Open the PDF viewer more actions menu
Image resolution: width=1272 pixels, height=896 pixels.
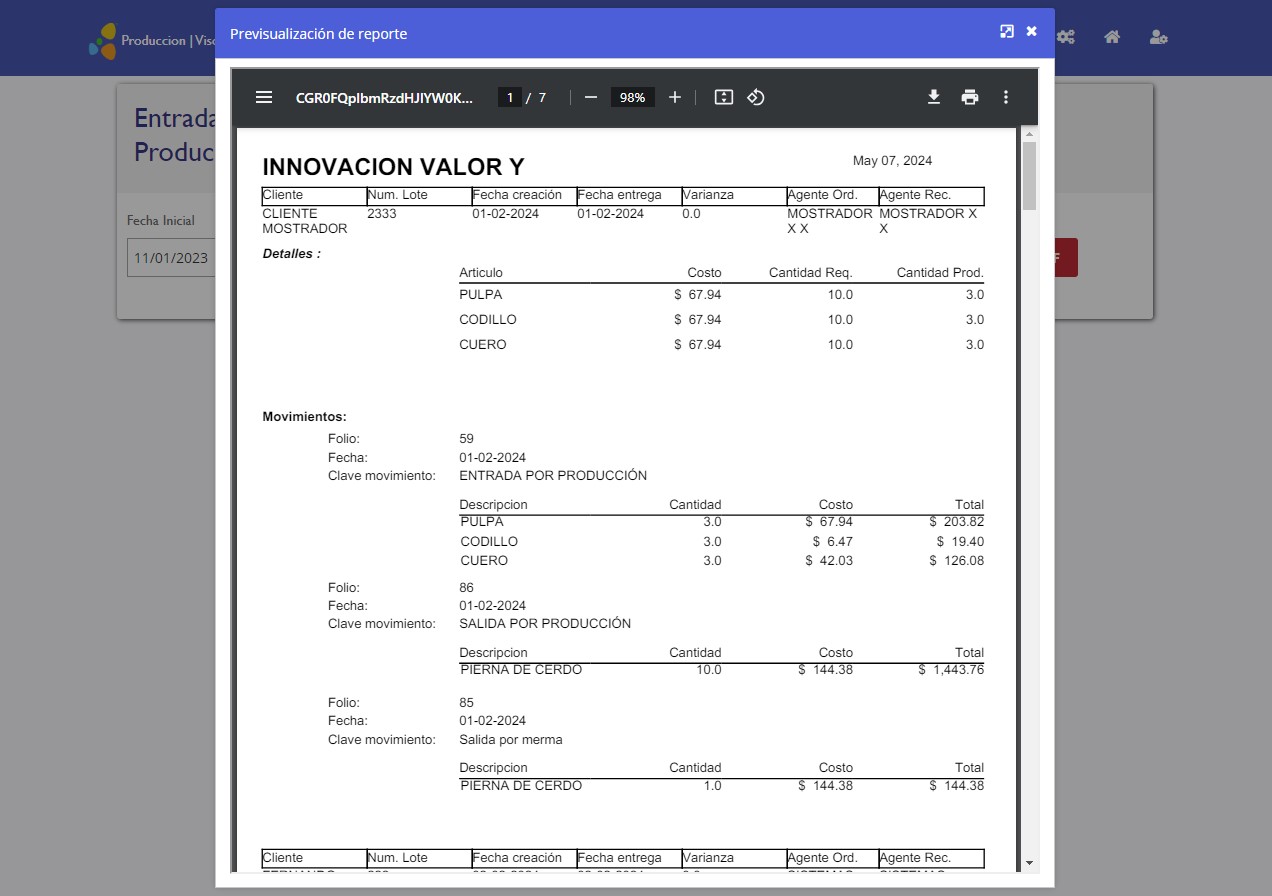tap(1006, 97)
